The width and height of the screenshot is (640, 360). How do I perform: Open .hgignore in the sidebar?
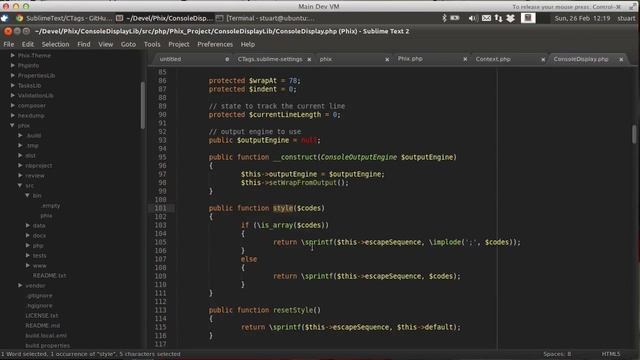(39, 305)
